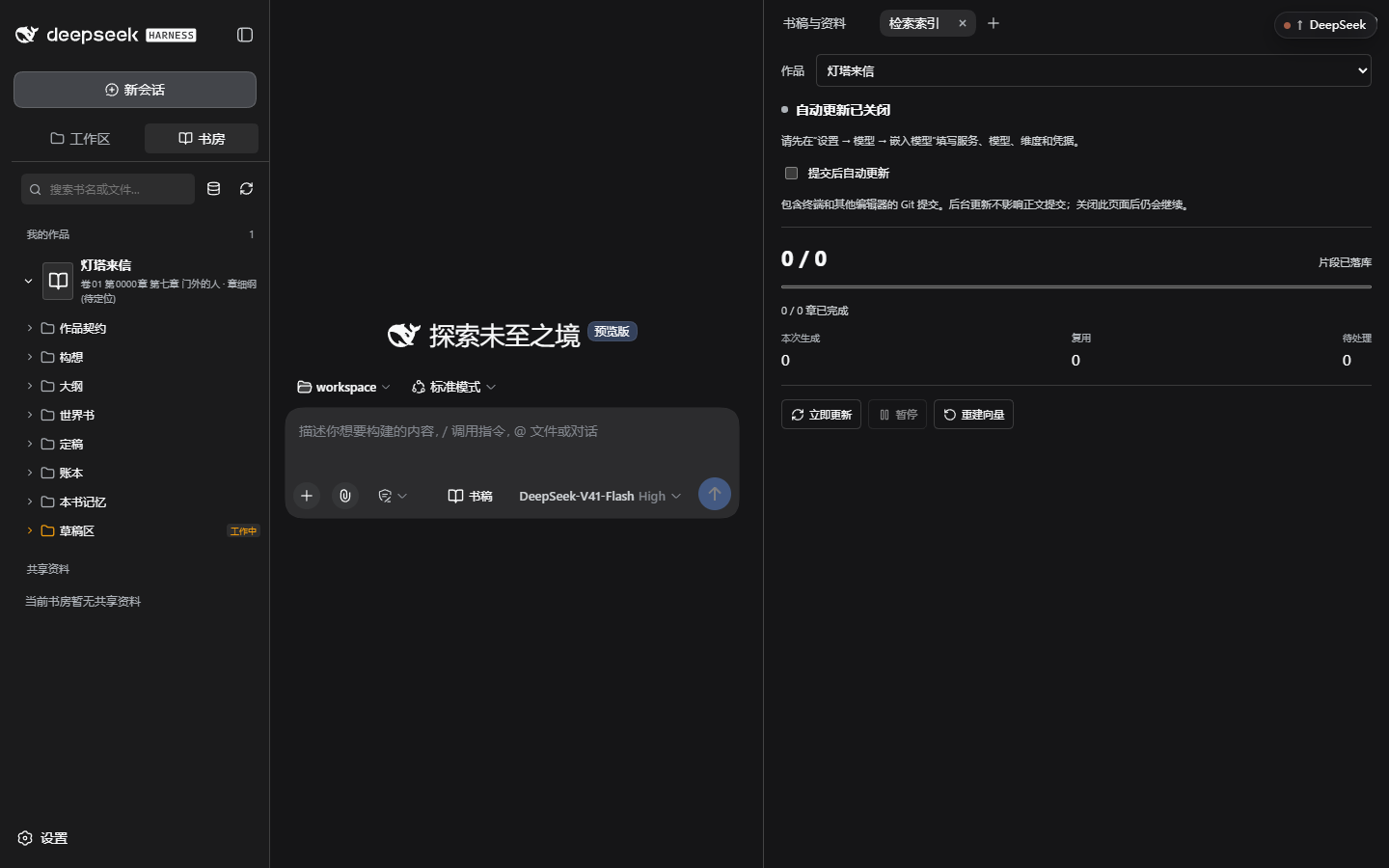Enable 提交后自动更新 checkbox
This screenshot has height=868, width=1389.
tap(792, 174)
